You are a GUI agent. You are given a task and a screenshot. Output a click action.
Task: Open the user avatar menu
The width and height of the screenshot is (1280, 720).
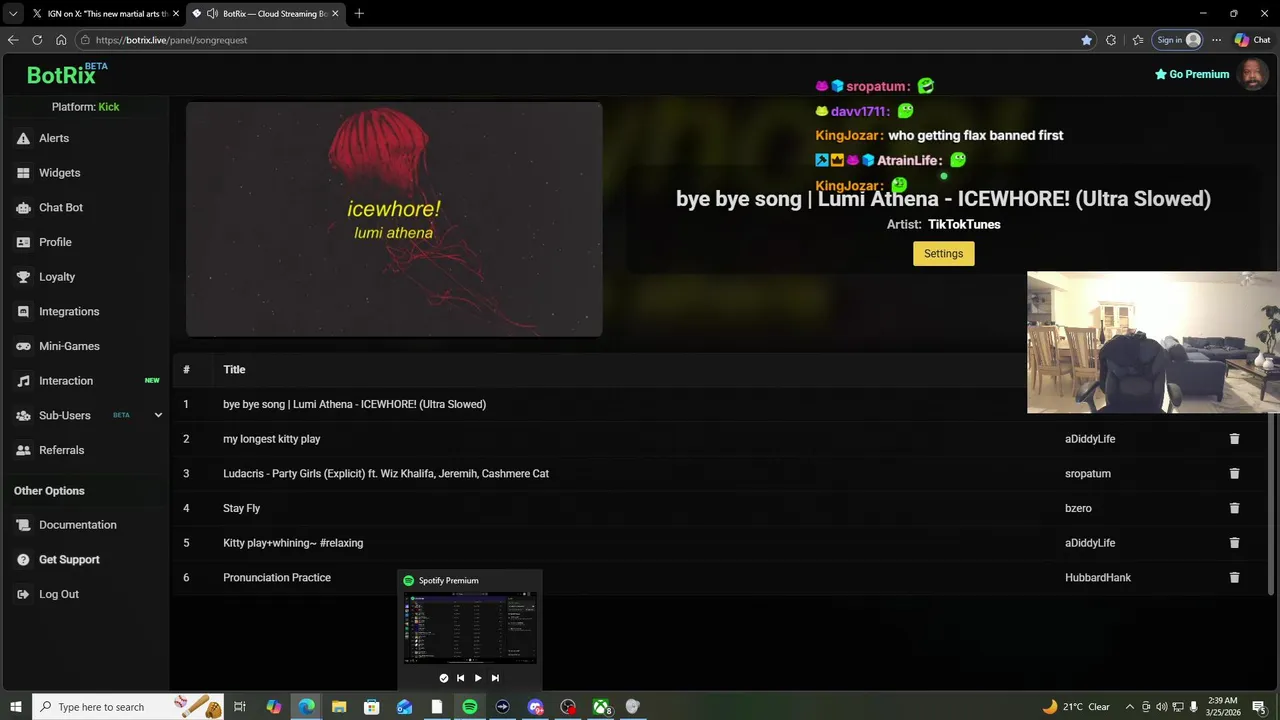coord(1253,74)
